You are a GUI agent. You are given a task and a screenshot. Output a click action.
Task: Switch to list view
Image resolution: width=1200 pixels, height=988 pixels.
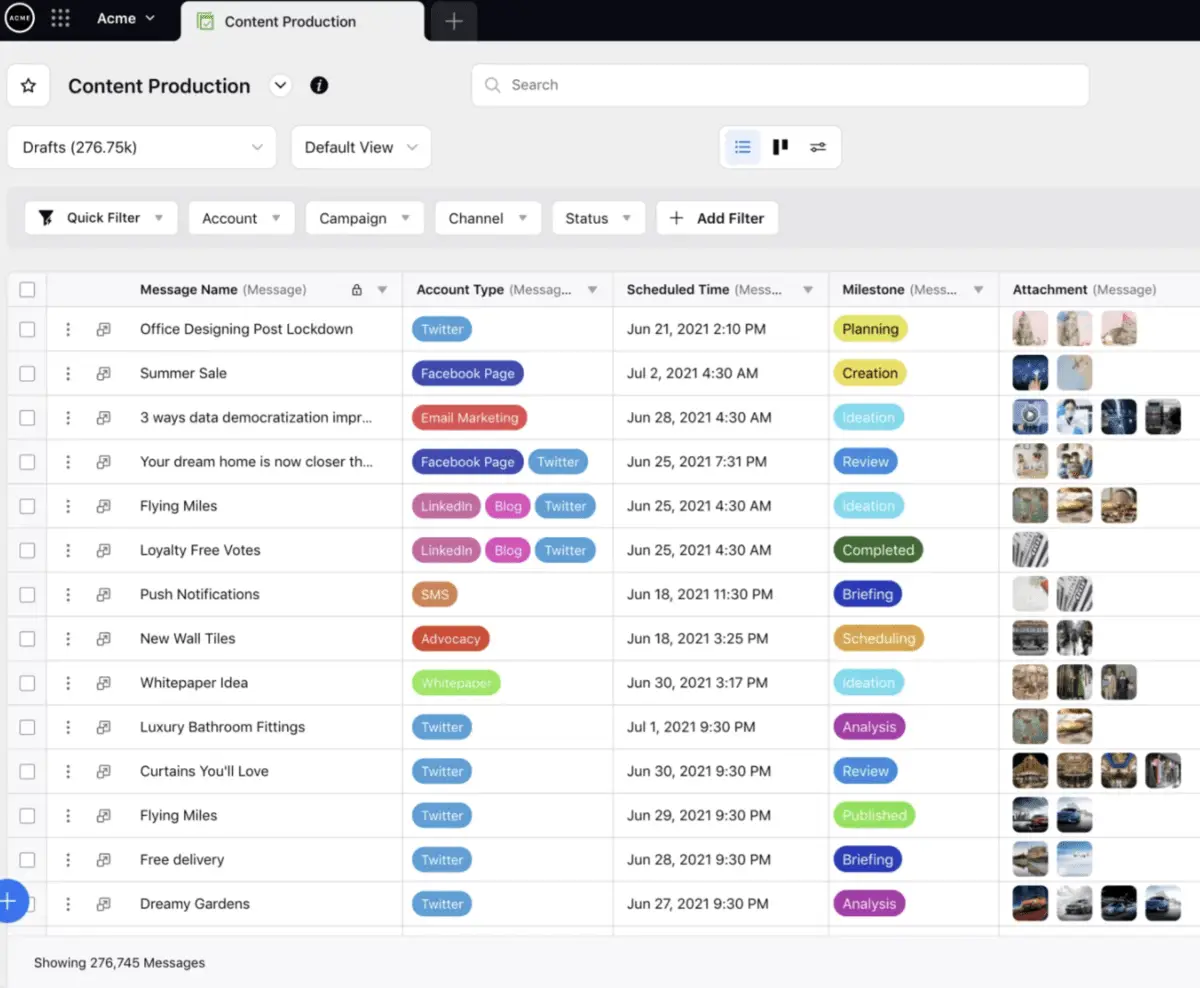tap(742, 146)
